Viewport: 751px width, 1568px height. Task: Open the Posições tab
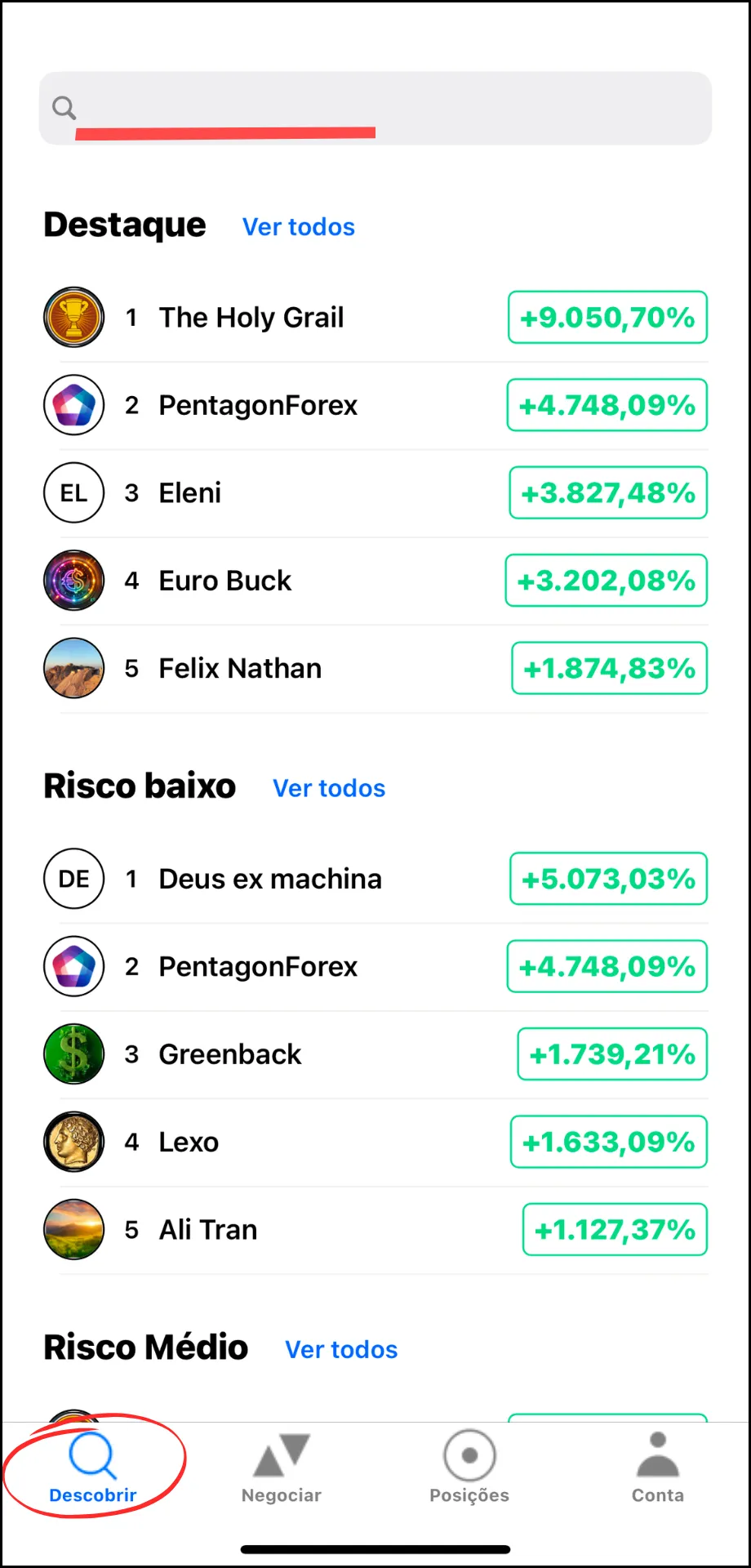tap(469, 1468)
